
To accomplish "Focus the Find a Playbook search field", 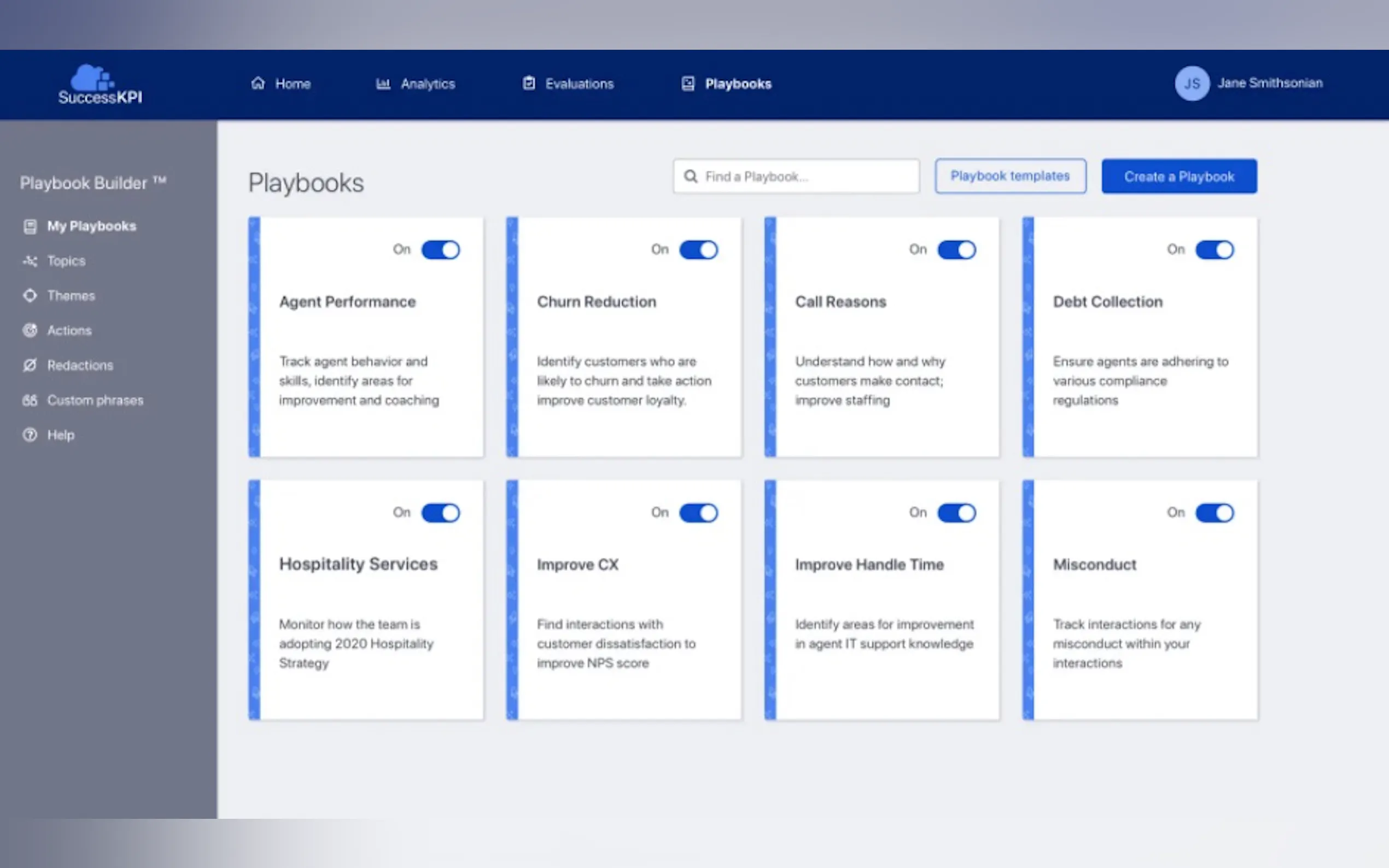I will tap(804, 176).
